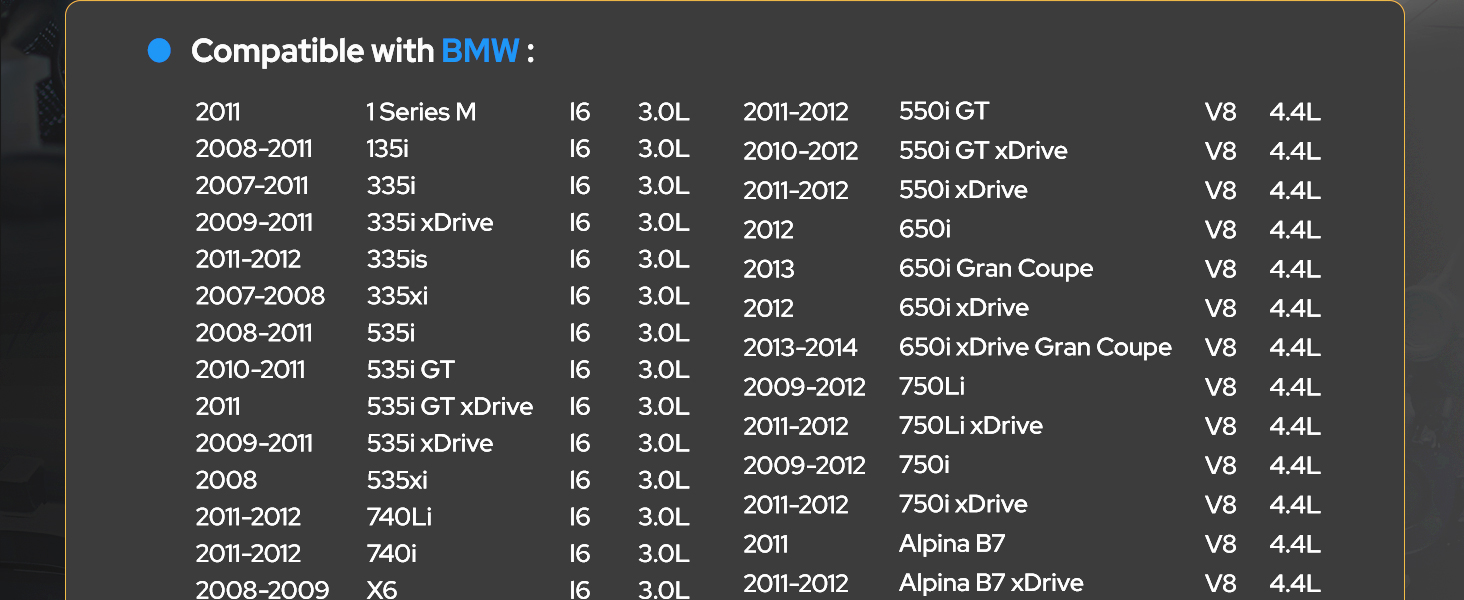Select the "750i xDrive" model name
The image size is (1464, 600).
[x=964, y=504]
